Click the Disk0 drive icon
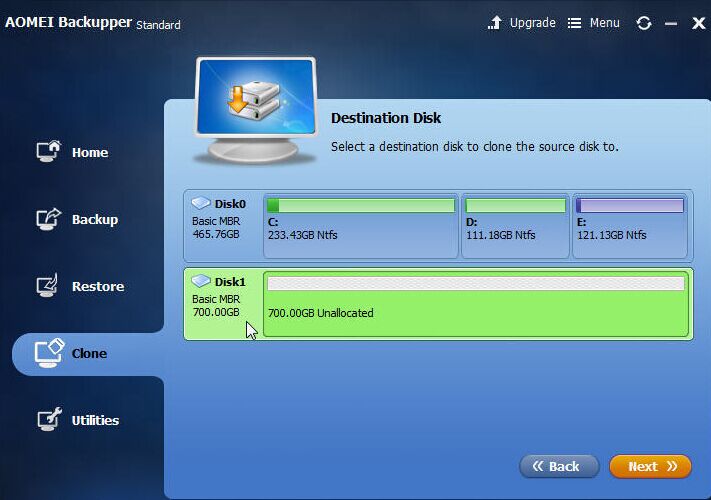The image size is (711, 500). [x=201, y=203]
